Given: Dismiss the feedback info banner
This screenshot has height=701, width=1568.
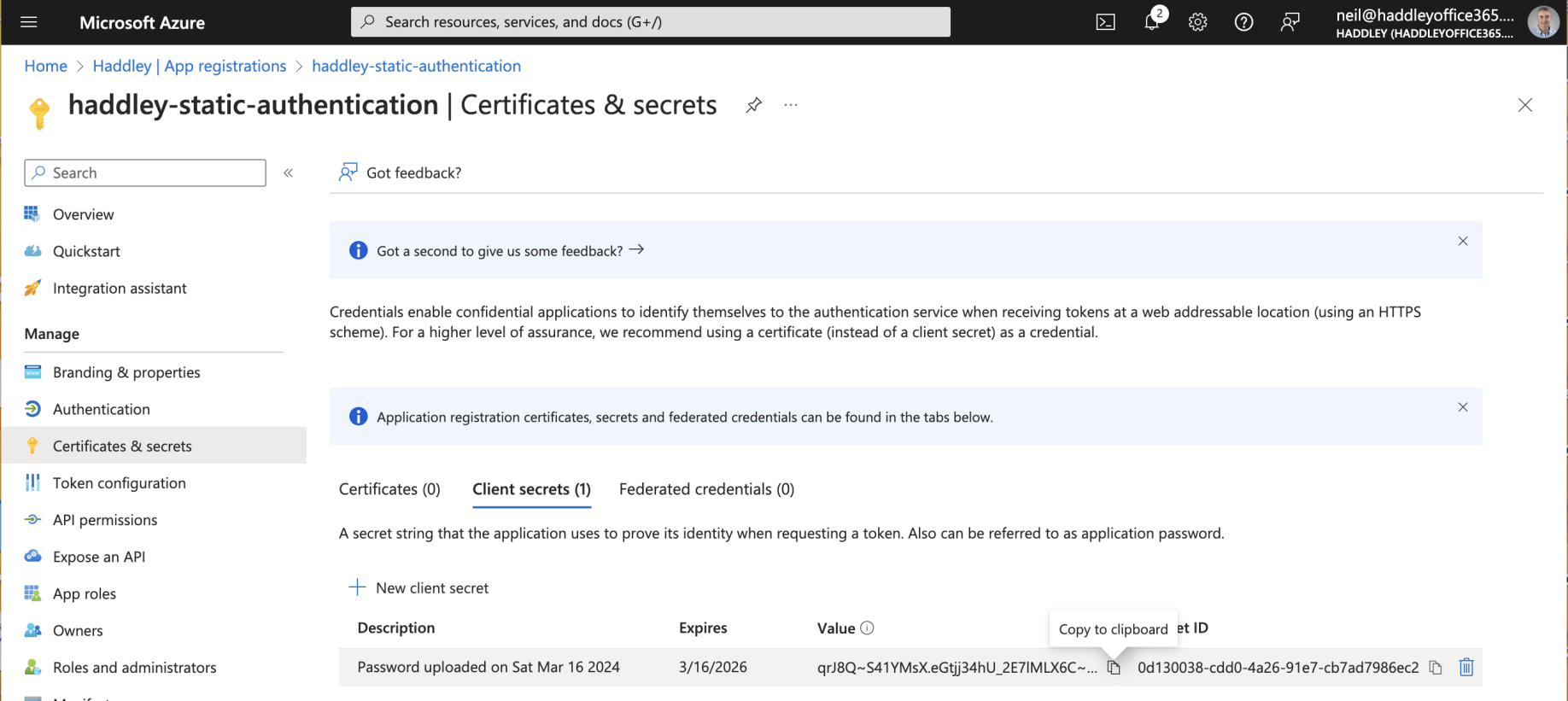Looking at the screenshot, I should (1462, 242).
